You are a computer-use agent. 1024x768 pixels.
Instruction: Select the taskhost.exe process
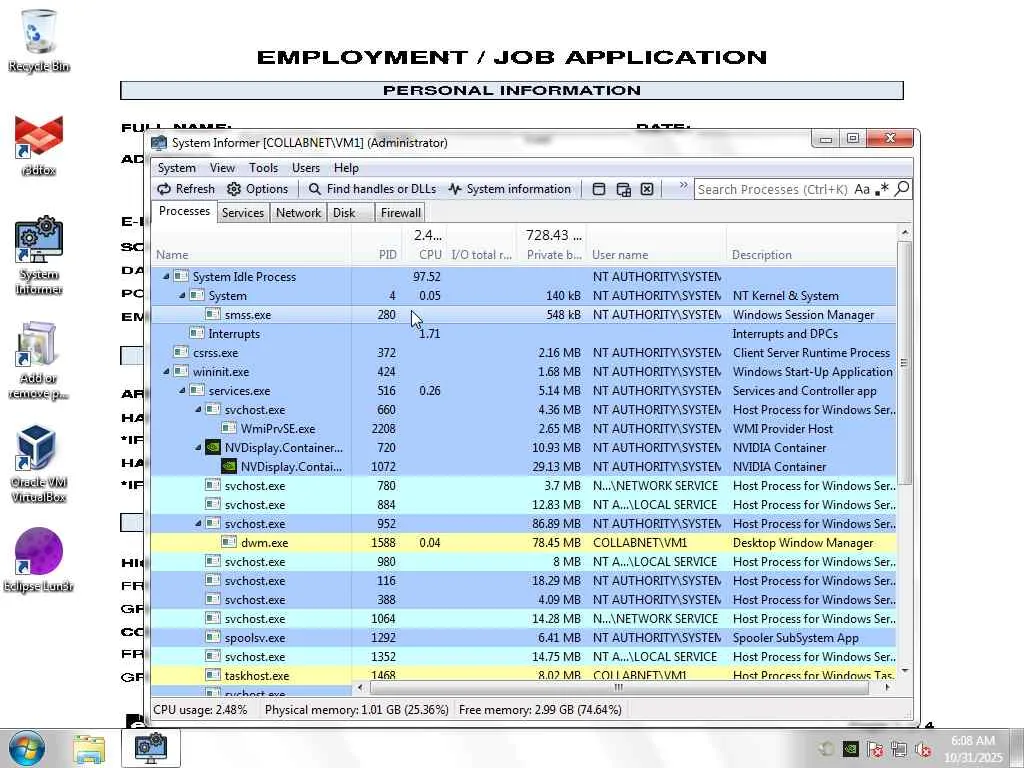tap(524, 675)
